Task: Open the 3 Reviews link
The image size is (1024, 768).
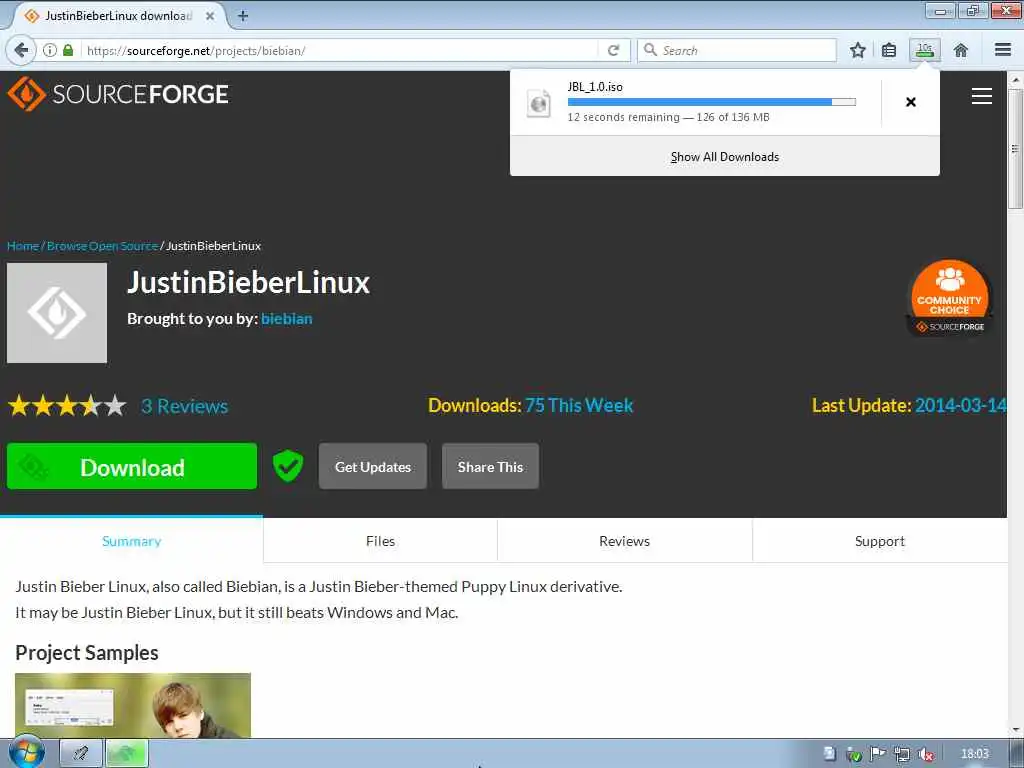Action: [185, 406]
